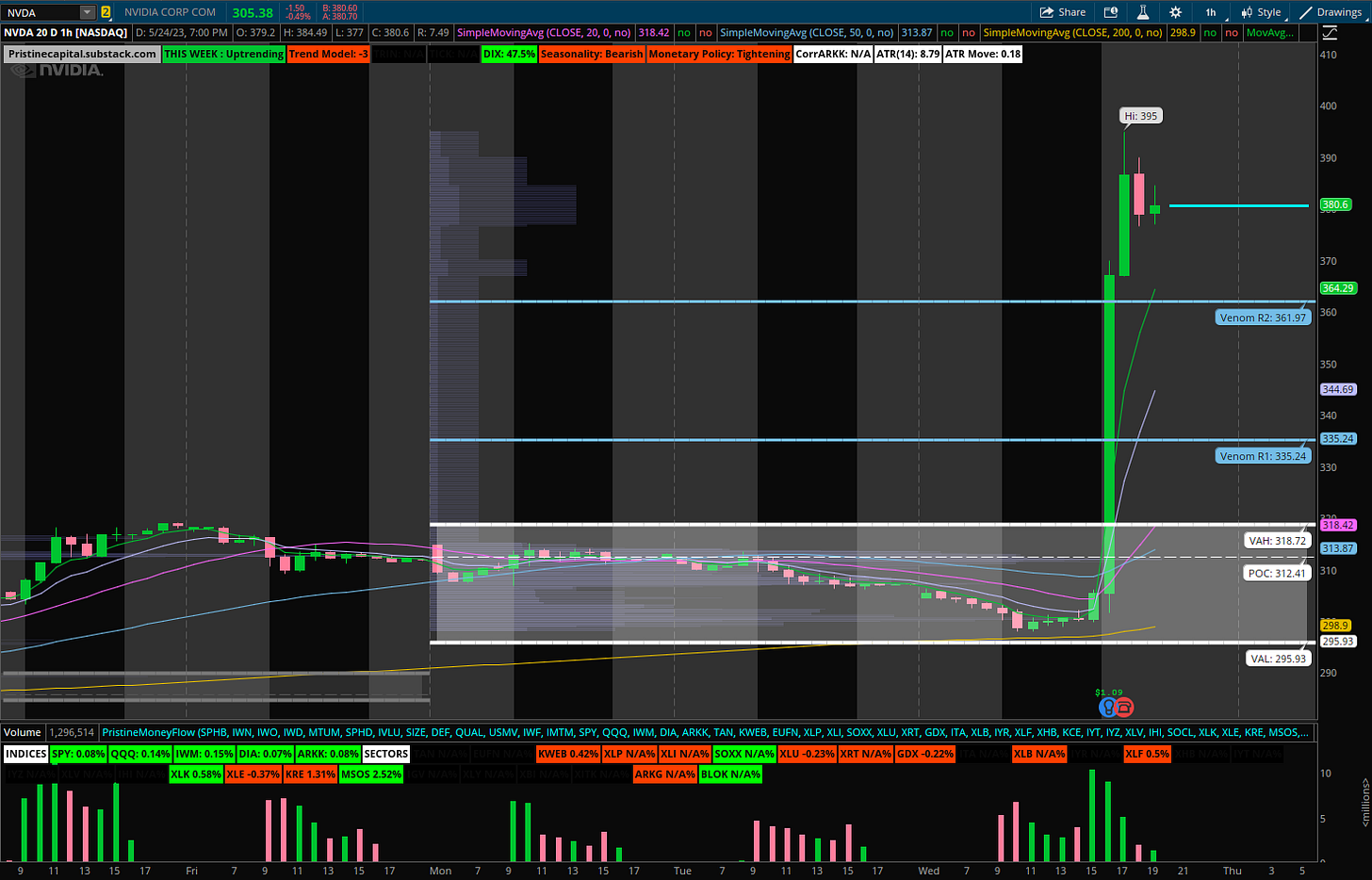
Task: Click the GDX -0.22% label
Action: point(924,754)
